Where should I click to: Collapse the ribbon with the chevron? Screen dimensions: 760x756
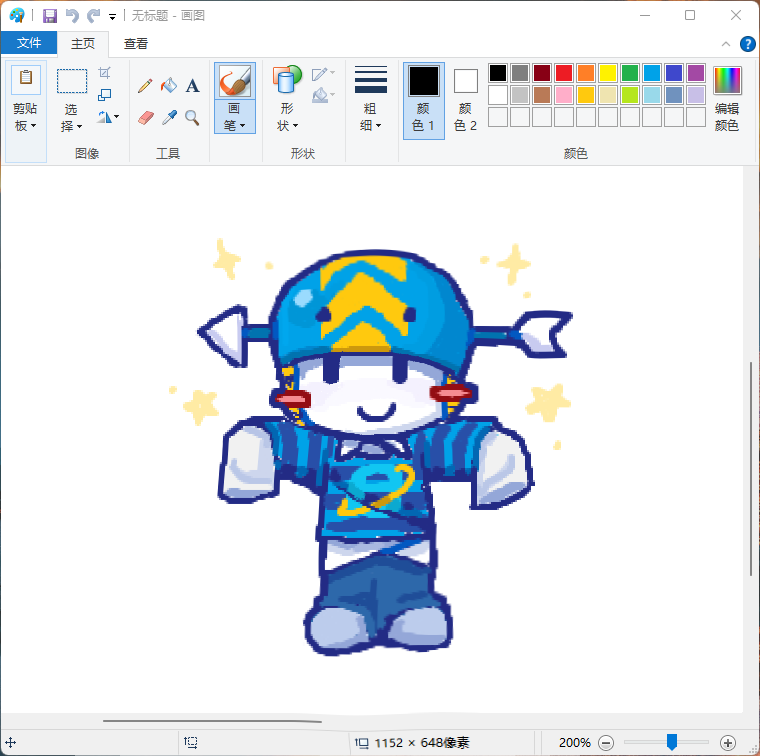pyautogui.click(x=726, y=44)
